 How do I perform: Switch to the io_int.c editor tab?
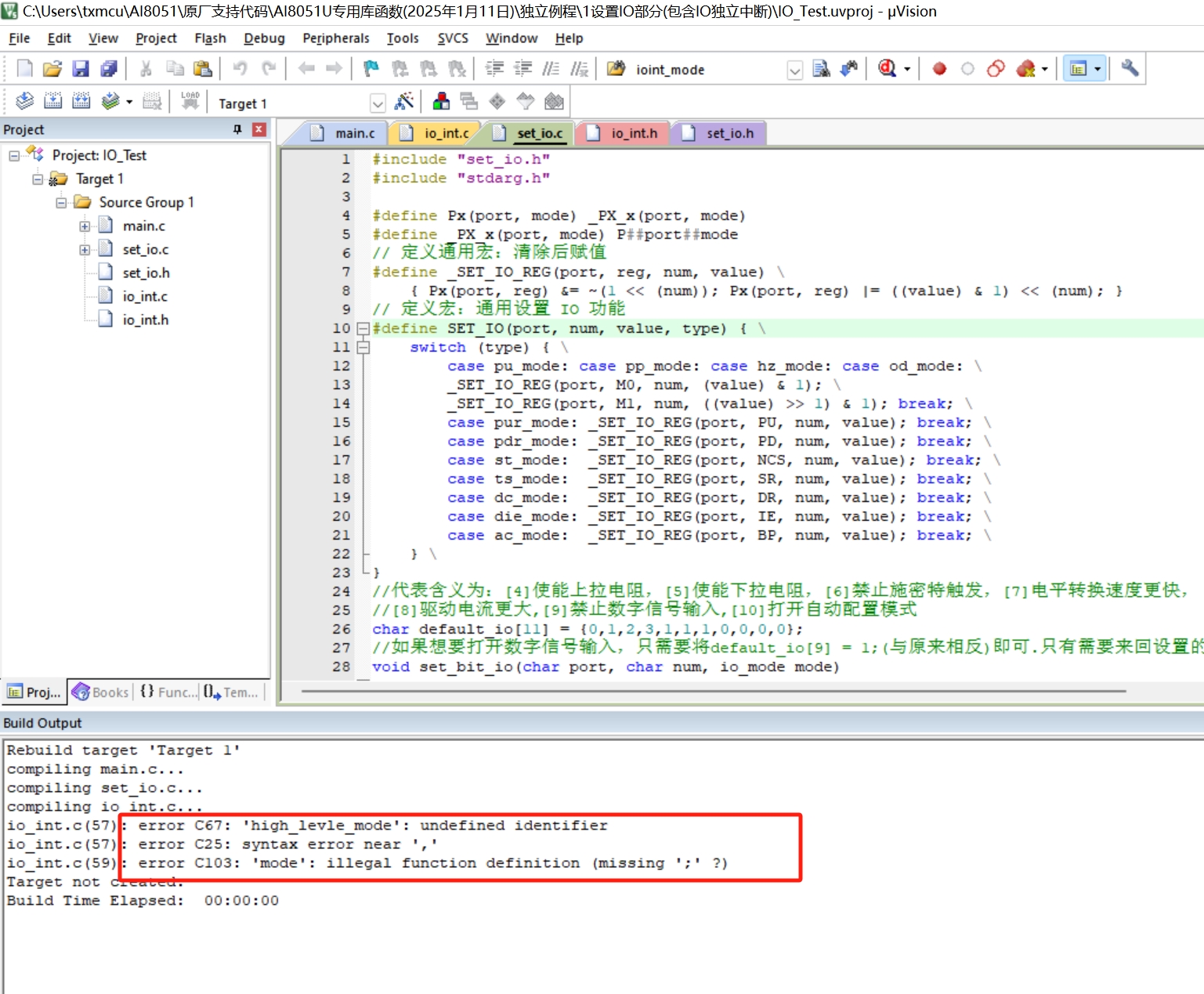click(446, 133)
